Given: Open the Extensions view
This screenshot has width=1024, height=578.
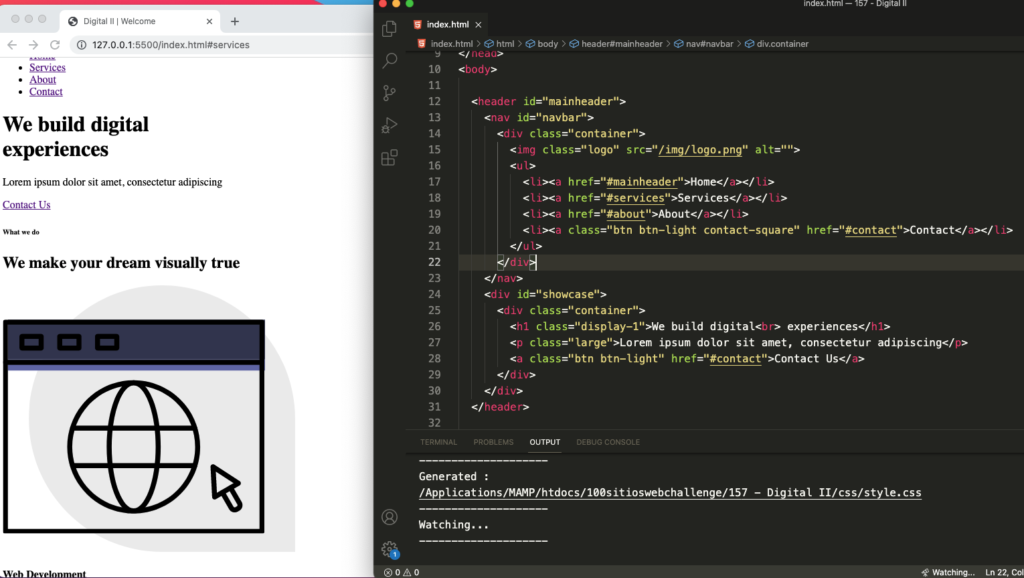Looking at the screenshot, I should [389, 157].
